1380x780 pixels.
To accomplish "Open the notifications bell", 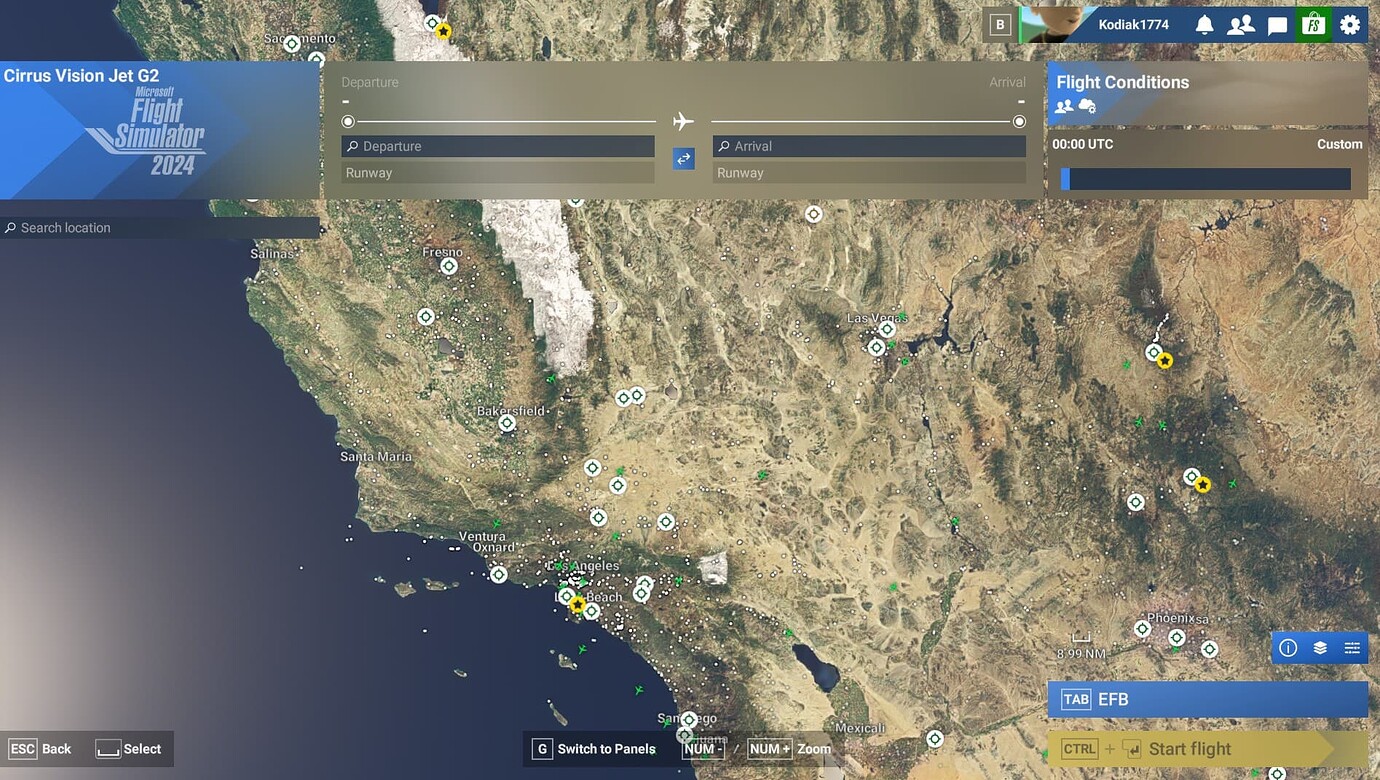I will tap(1204, 25).
